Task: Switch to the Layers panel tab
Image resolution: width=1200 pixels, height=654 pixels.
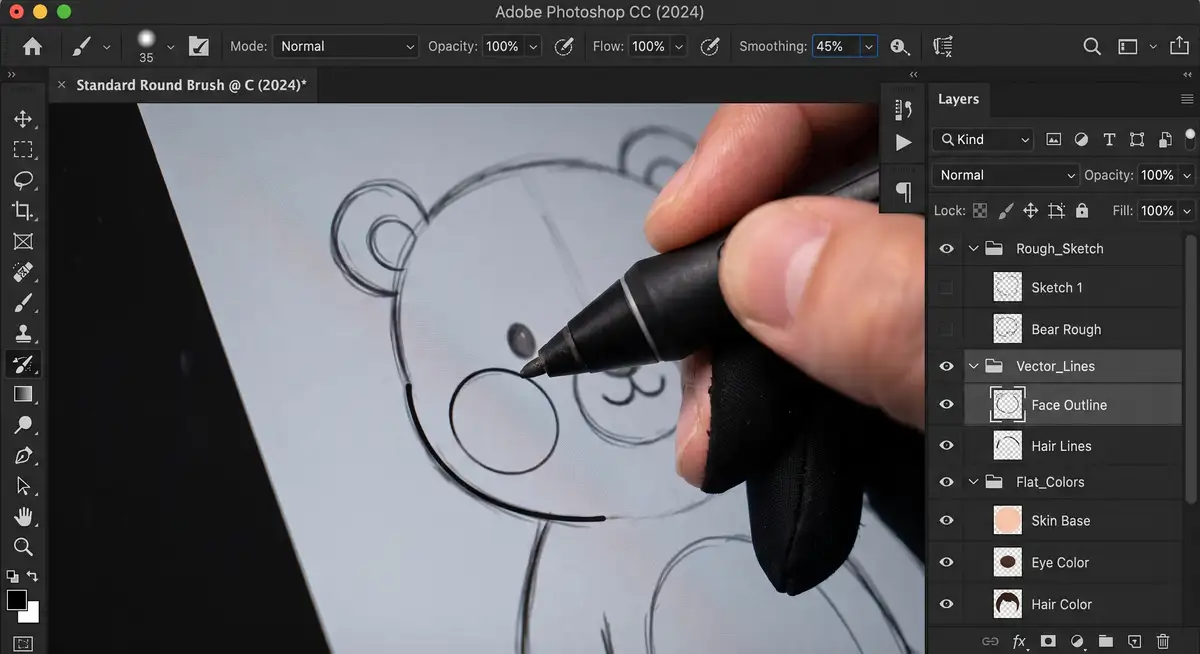Action: tap(958, 99)
